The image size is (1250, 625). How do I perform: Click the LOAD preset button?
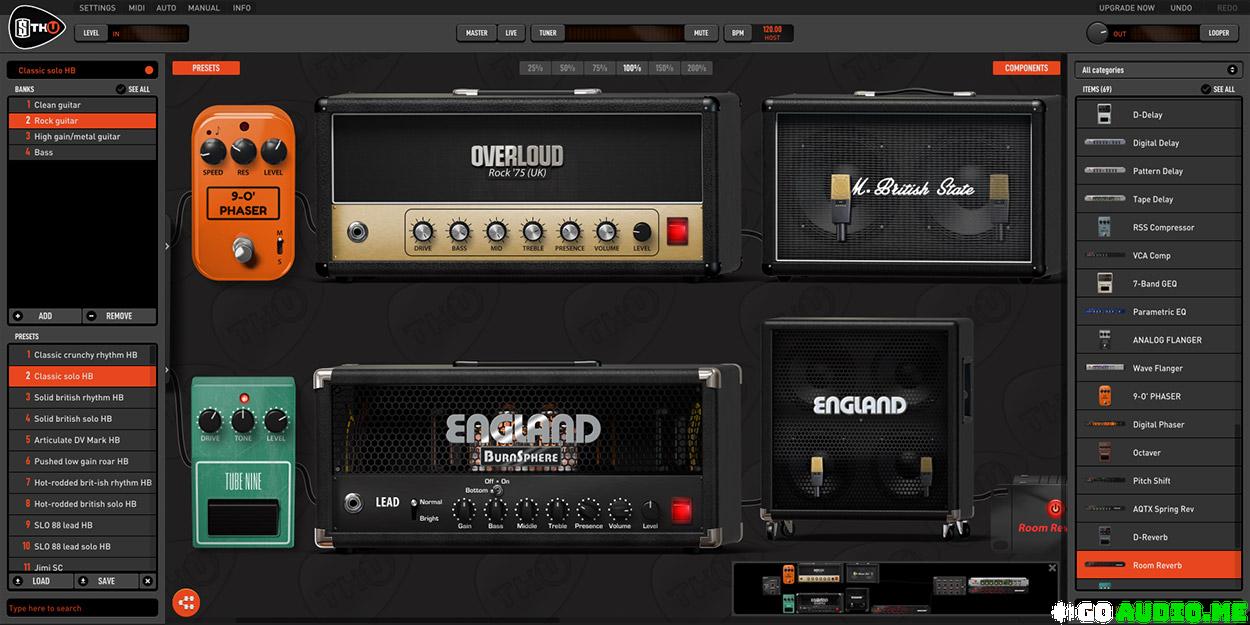pyautogui.click(x=41, y=581)
